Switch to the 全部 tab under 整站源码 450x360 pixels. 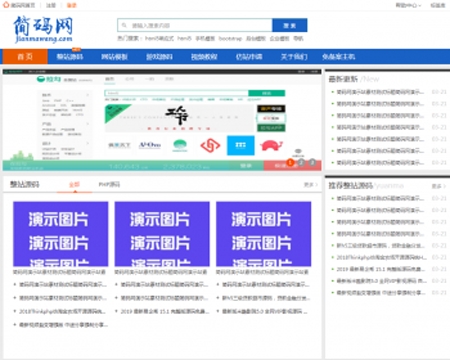point(74,185)
